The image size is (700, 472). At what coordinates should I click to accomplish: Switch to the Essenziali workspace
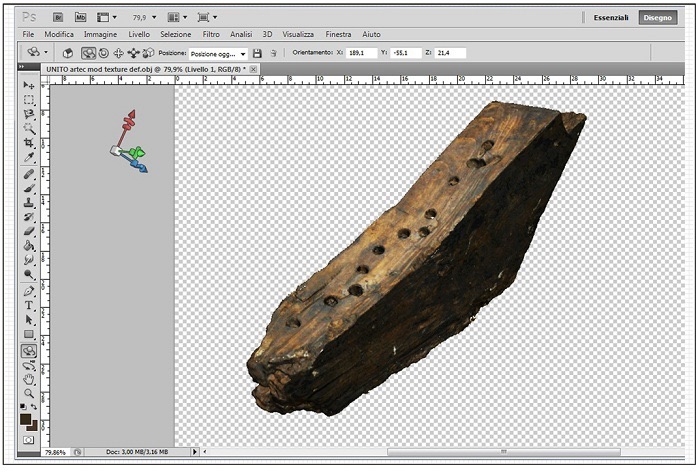(x=611, y=17)
